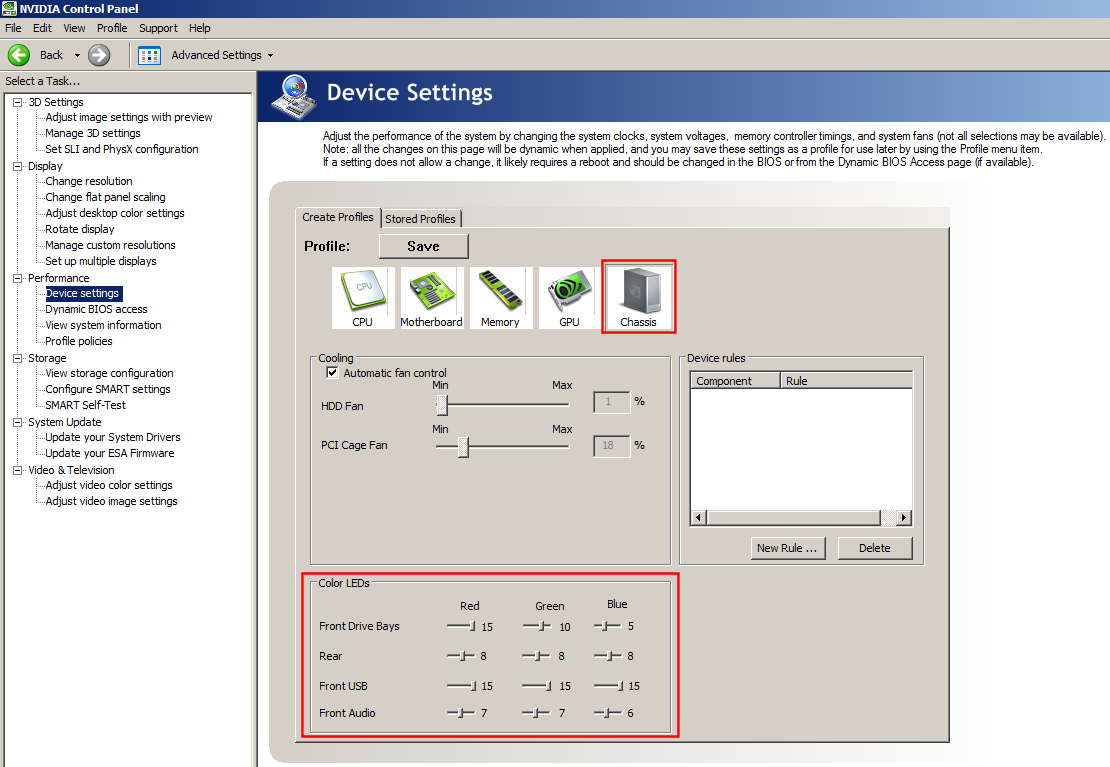Click Device rules scroll left arrow
The height and width of the screenshot is (767, 1110).
click(699, 518)
